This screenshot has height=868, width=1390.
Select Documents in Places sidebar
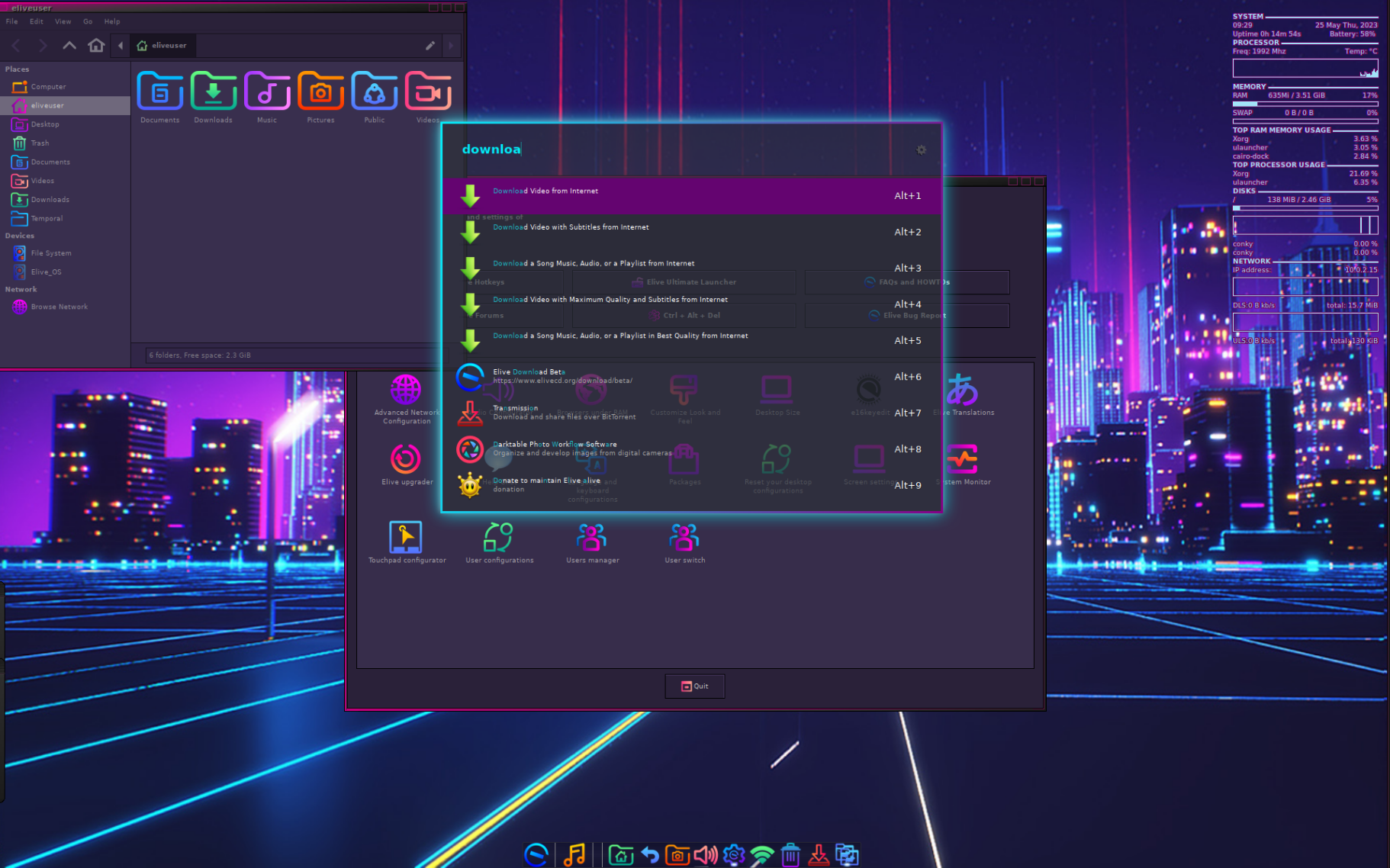(x=65, y=162)
